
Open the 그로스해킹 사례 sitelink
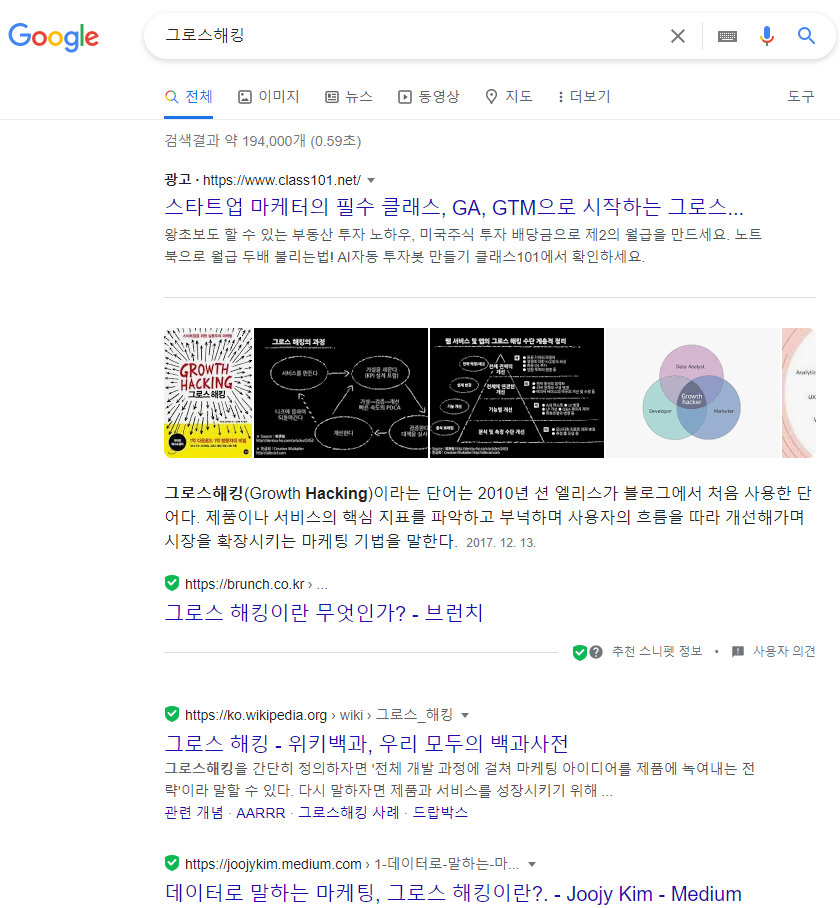pos(349,812)
